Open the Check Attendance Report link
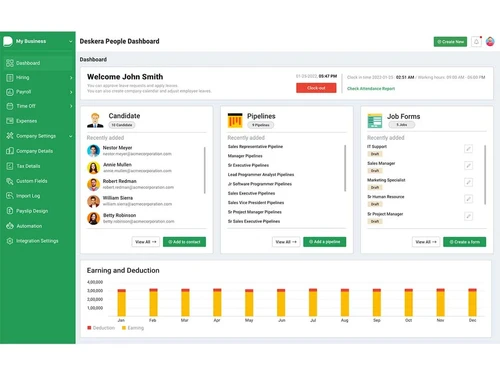This screenshot has height=375, width=500. click(371, 88)
